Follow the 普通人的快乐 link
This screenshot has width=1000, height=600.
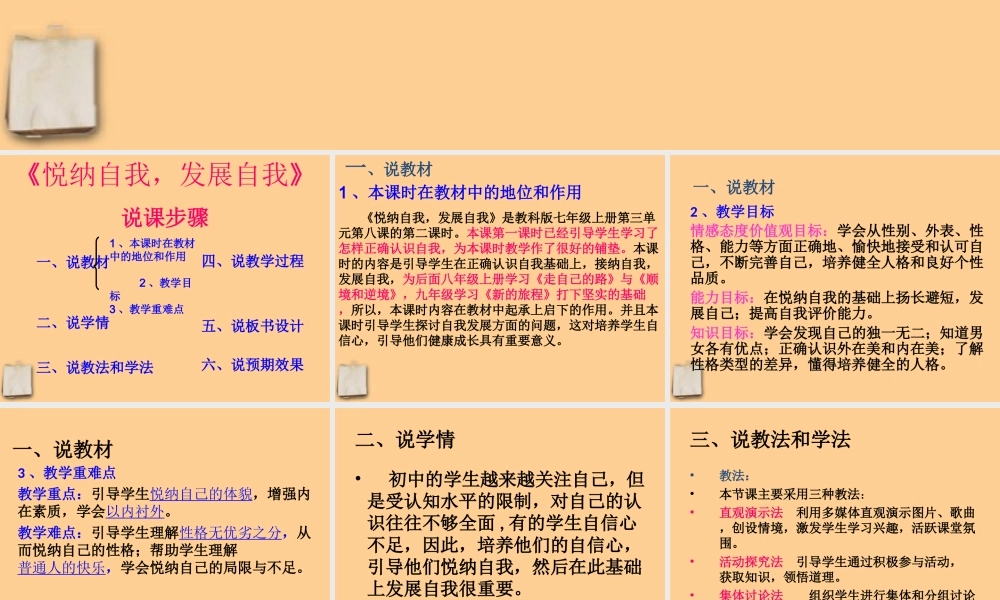pyautogui.click(x=61, y=567)
